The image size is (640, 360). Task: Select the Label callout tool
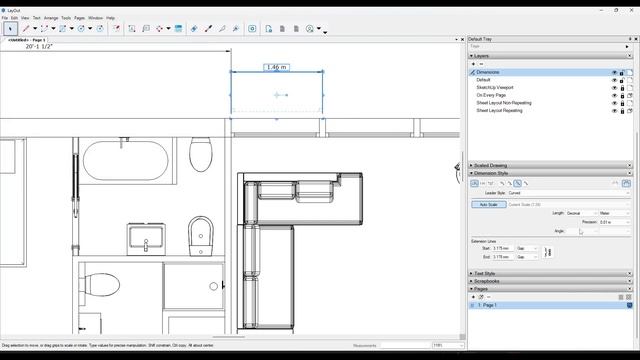click(146, 29)
